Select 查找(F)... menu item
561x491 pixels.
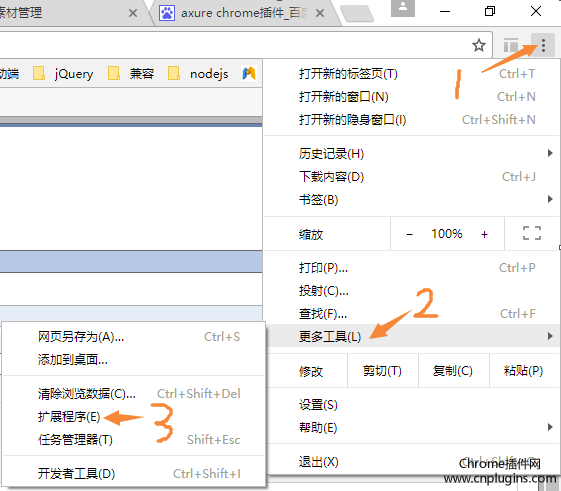click(x=411, y=313)
